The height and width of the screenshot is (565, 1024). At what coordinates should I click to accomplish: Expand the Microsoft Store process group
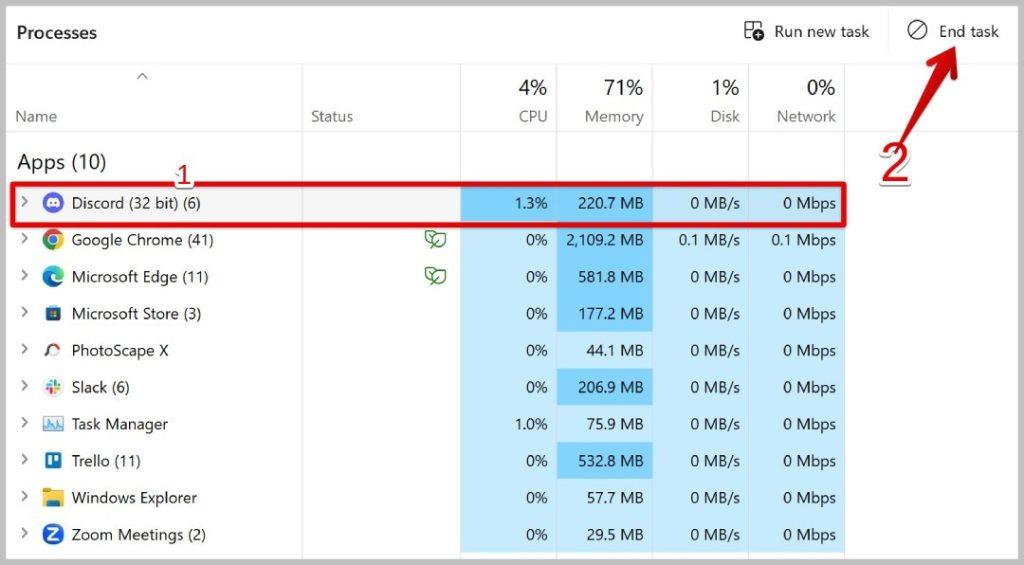[x=24, y=312]
